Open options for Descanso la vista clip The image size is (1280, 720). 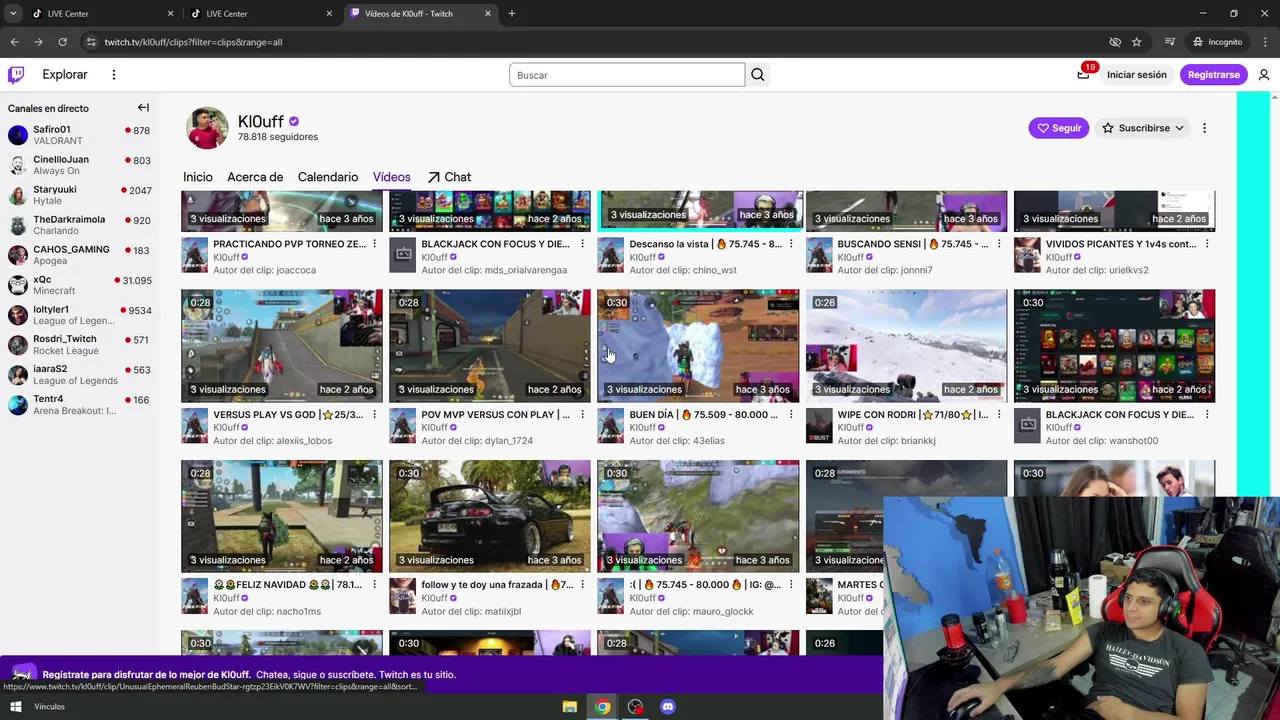coord(791,244)
